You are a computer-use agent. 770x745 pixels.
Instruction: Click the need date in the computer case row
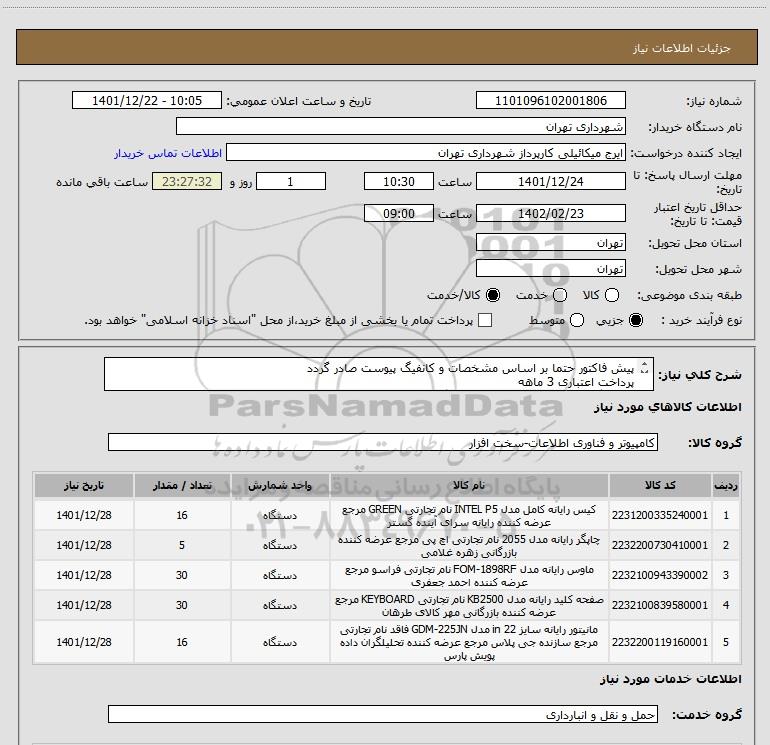point(84,515)
